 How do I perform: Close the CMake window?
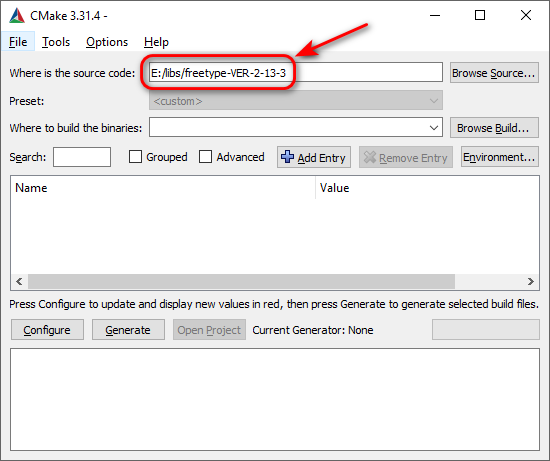(x=526, y=15)
